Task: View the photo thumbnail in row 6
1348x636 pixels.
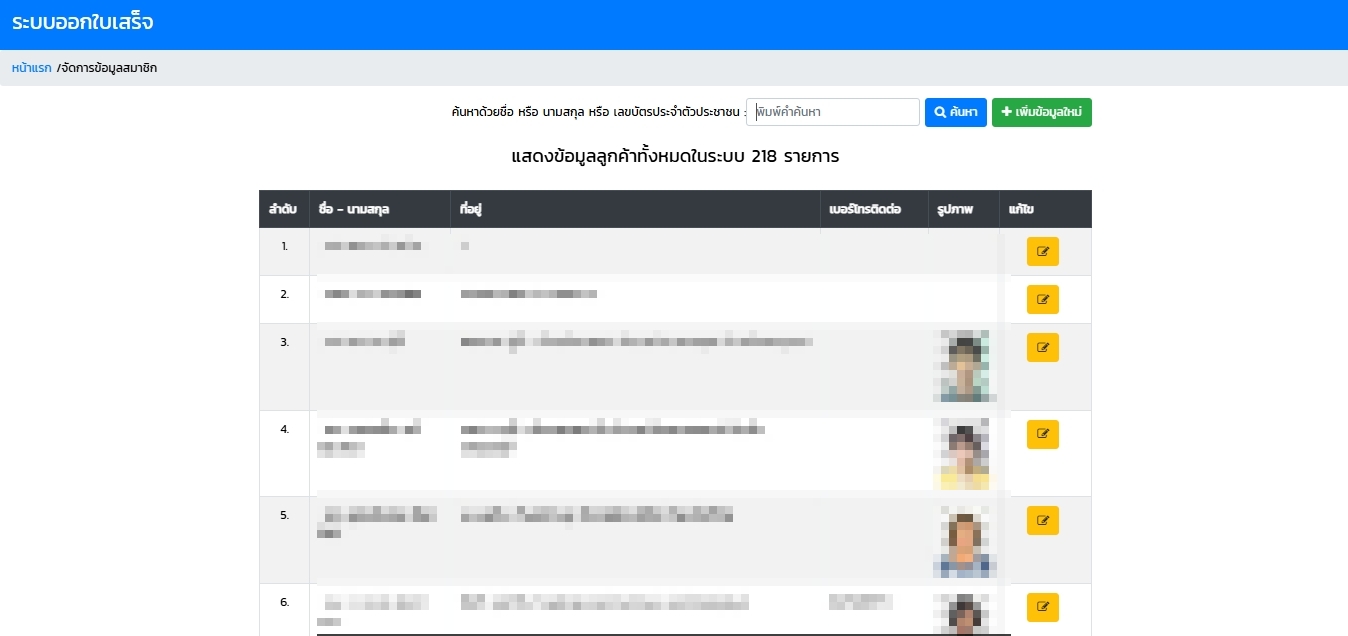Action: 962,614
